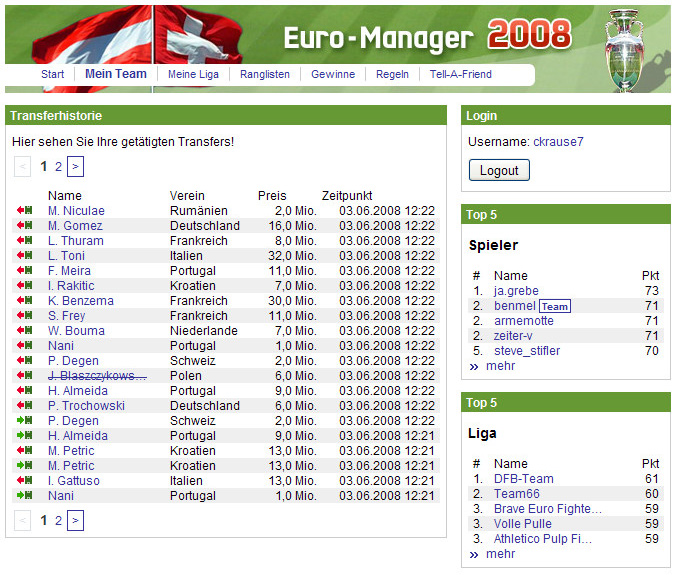Screen dimensions: 676x575
Task: Click transfer icon beside W. Bouma
Action: (25, 331)
